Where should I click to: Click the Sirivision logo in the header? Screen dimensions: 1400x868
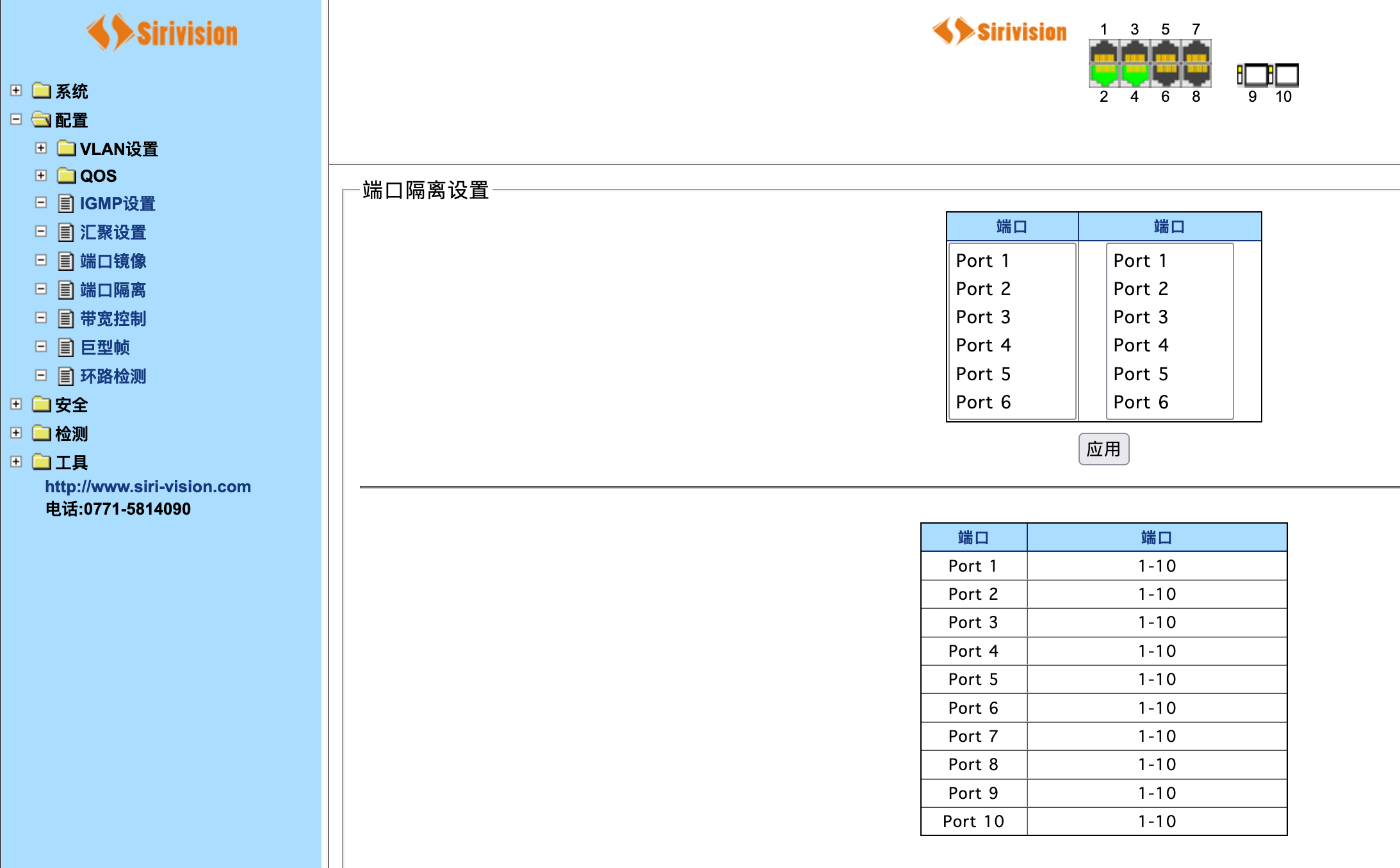pyautogui.click(x=999, y=31)
